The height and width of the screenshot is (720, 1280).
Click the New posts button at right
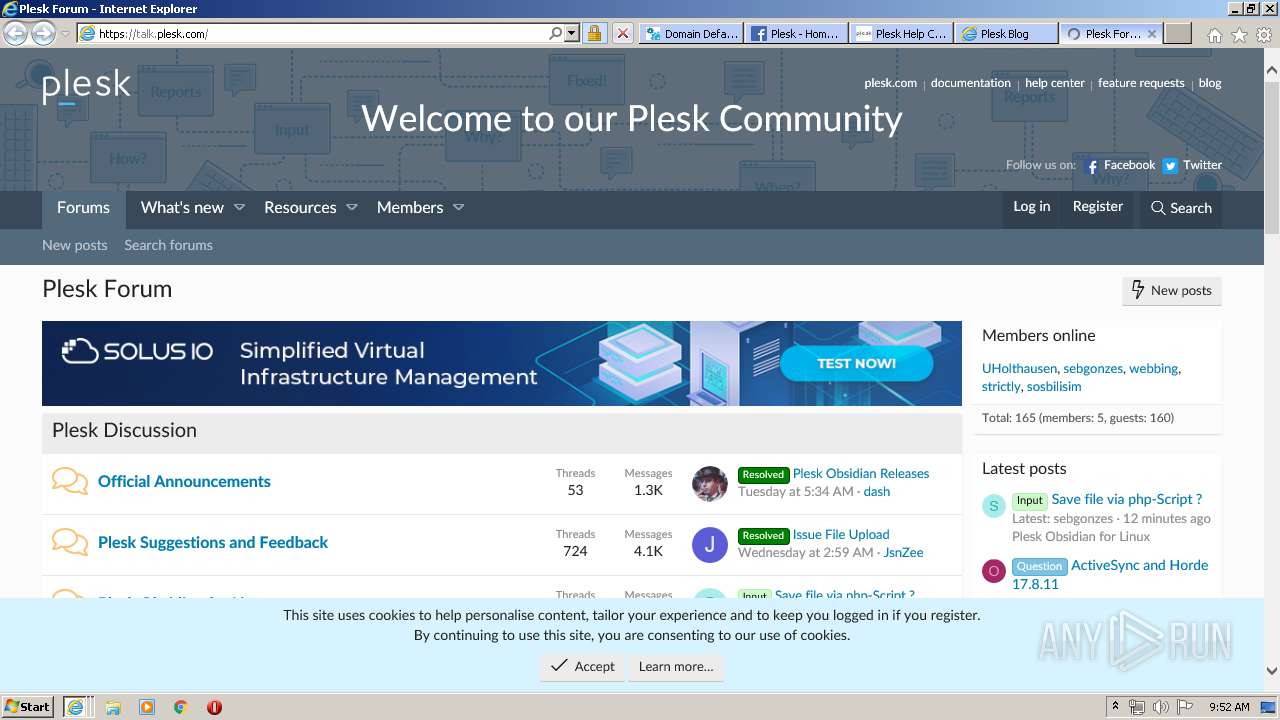[x=1171, y=290]
